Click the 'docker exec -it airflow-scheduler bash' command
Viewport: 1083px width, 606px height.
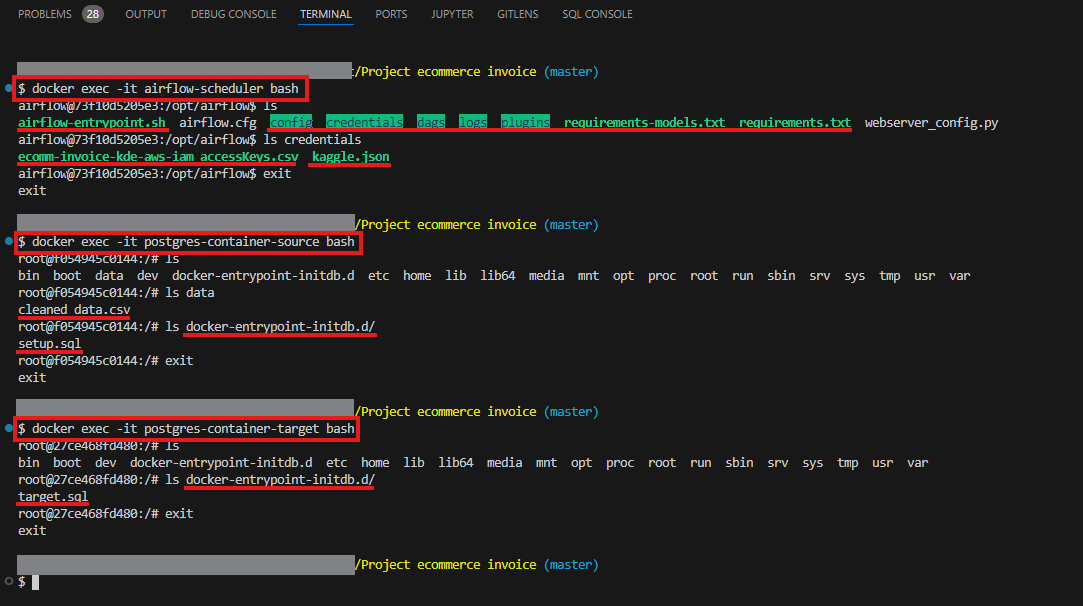(165, 88)
